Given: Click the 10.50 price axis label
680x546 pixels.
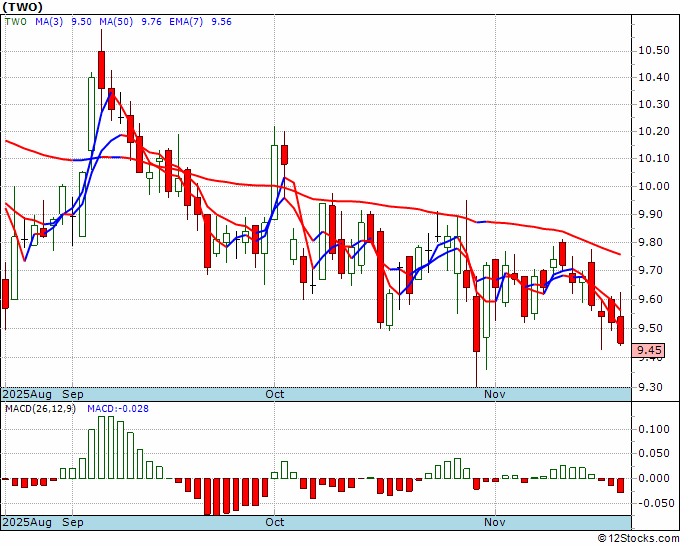Looking at the screenshot, I should click(654, 51).
